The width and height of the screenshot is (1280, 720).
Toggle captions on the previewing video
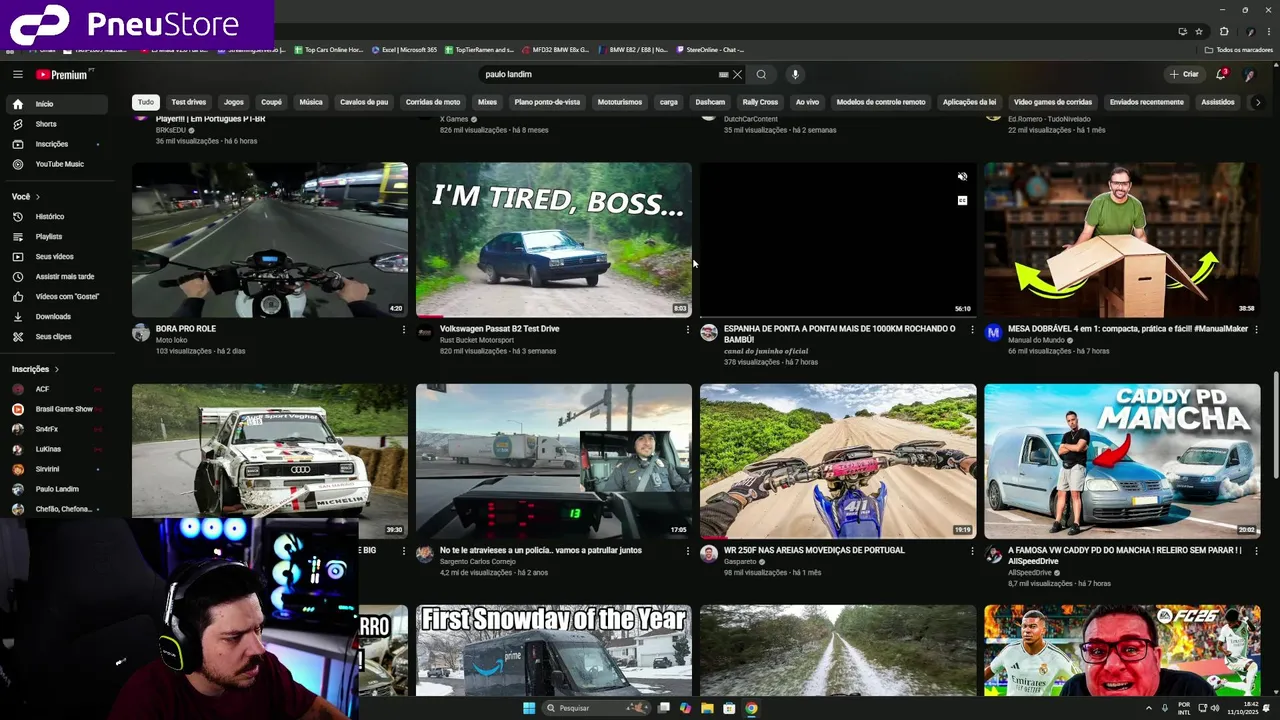click(x=962, y=200)
